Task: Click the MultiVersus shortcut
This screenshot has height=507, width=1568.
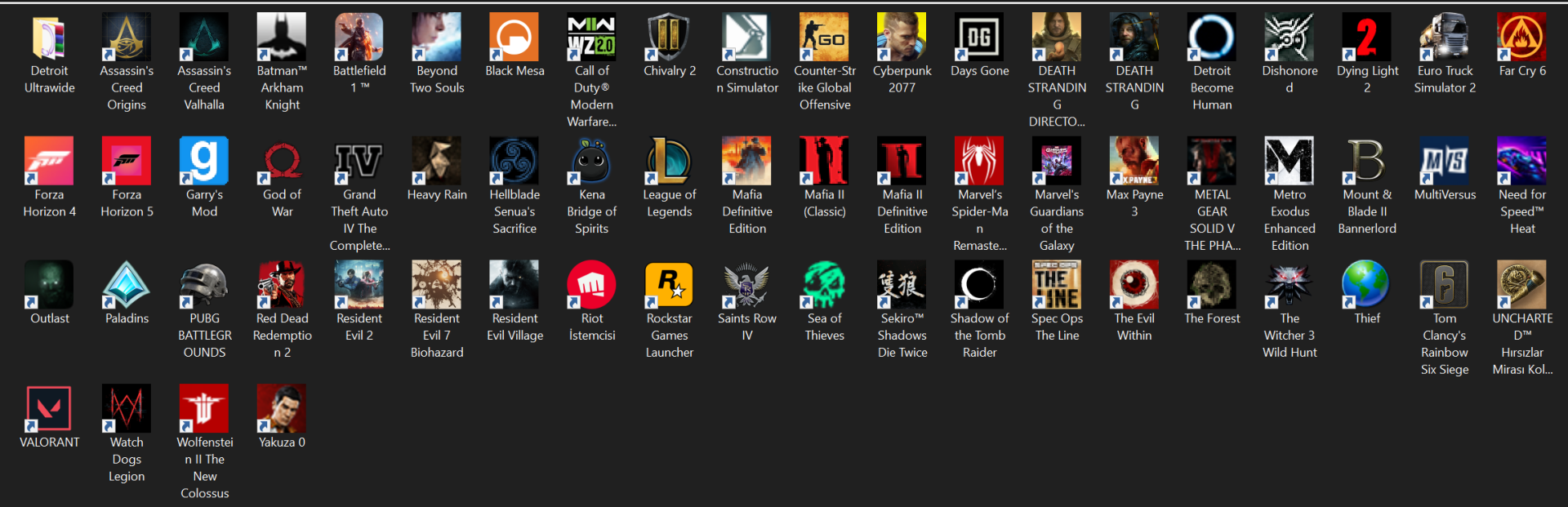Action: point(1445,161)
